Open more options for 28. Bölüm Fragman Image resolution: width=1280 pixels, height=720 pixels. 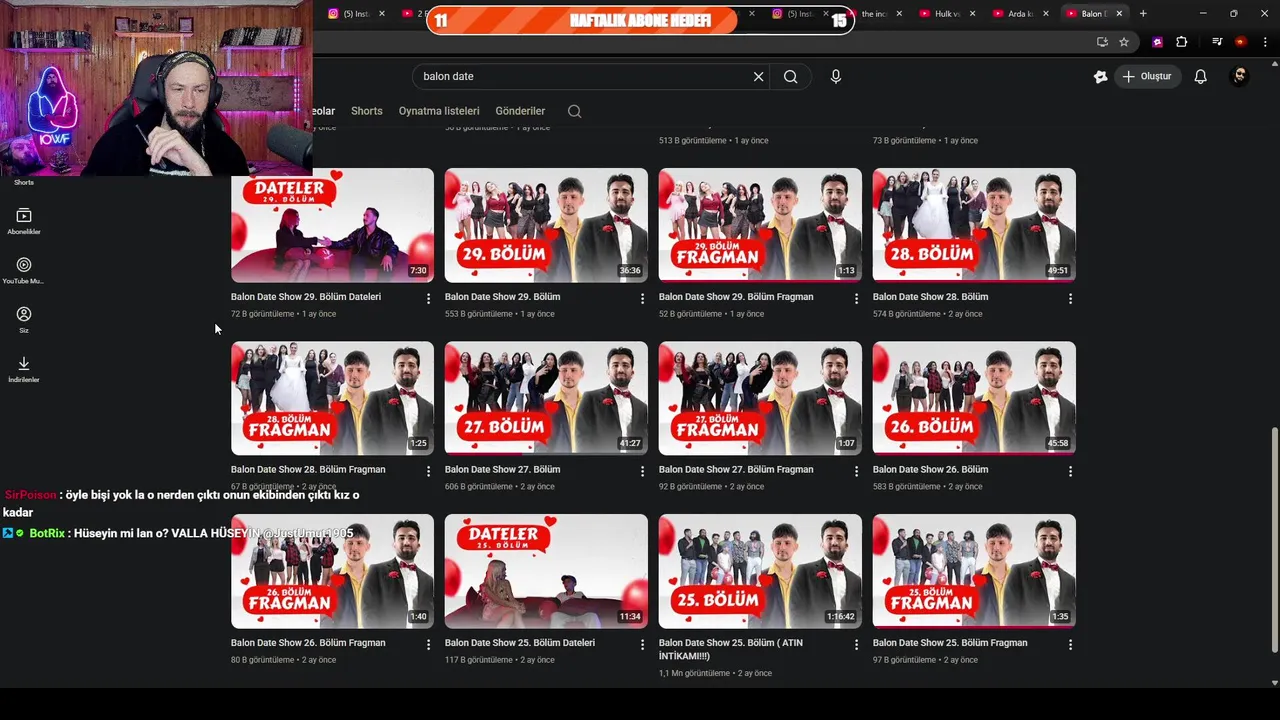[x=428, y=471]
